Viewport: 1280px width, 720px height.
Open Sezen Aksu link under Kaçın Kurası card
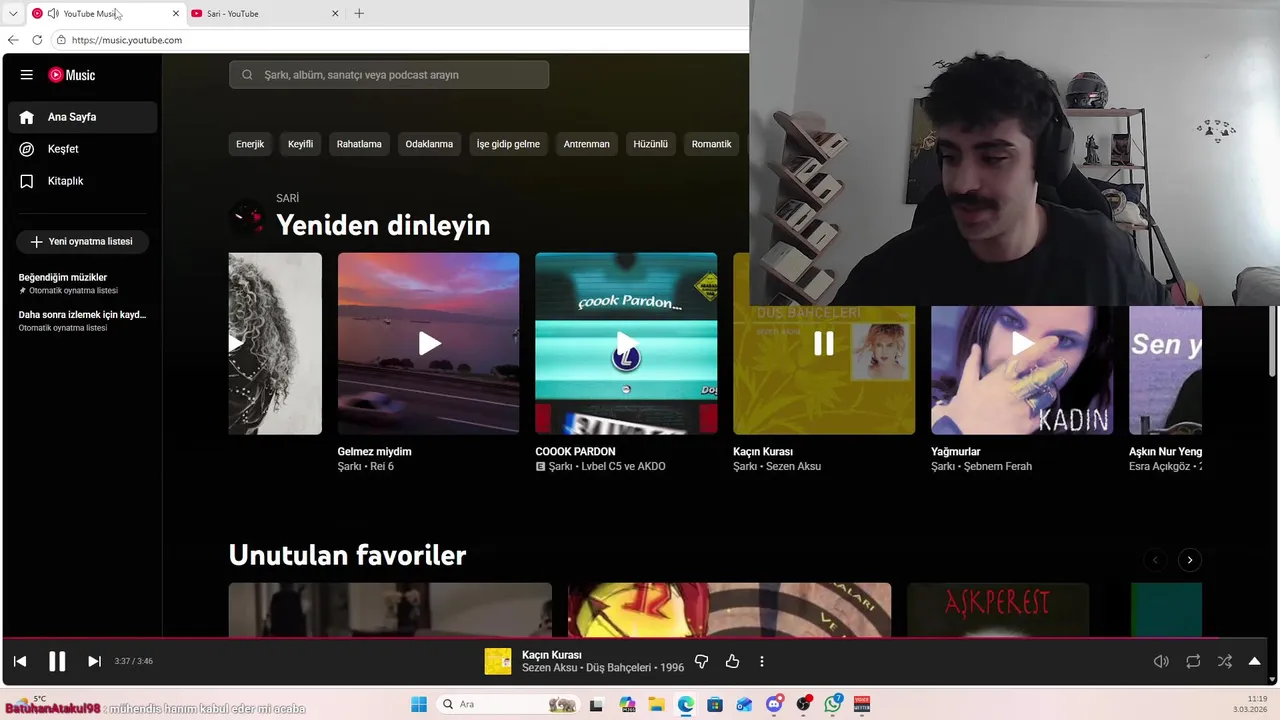(793, 467)
